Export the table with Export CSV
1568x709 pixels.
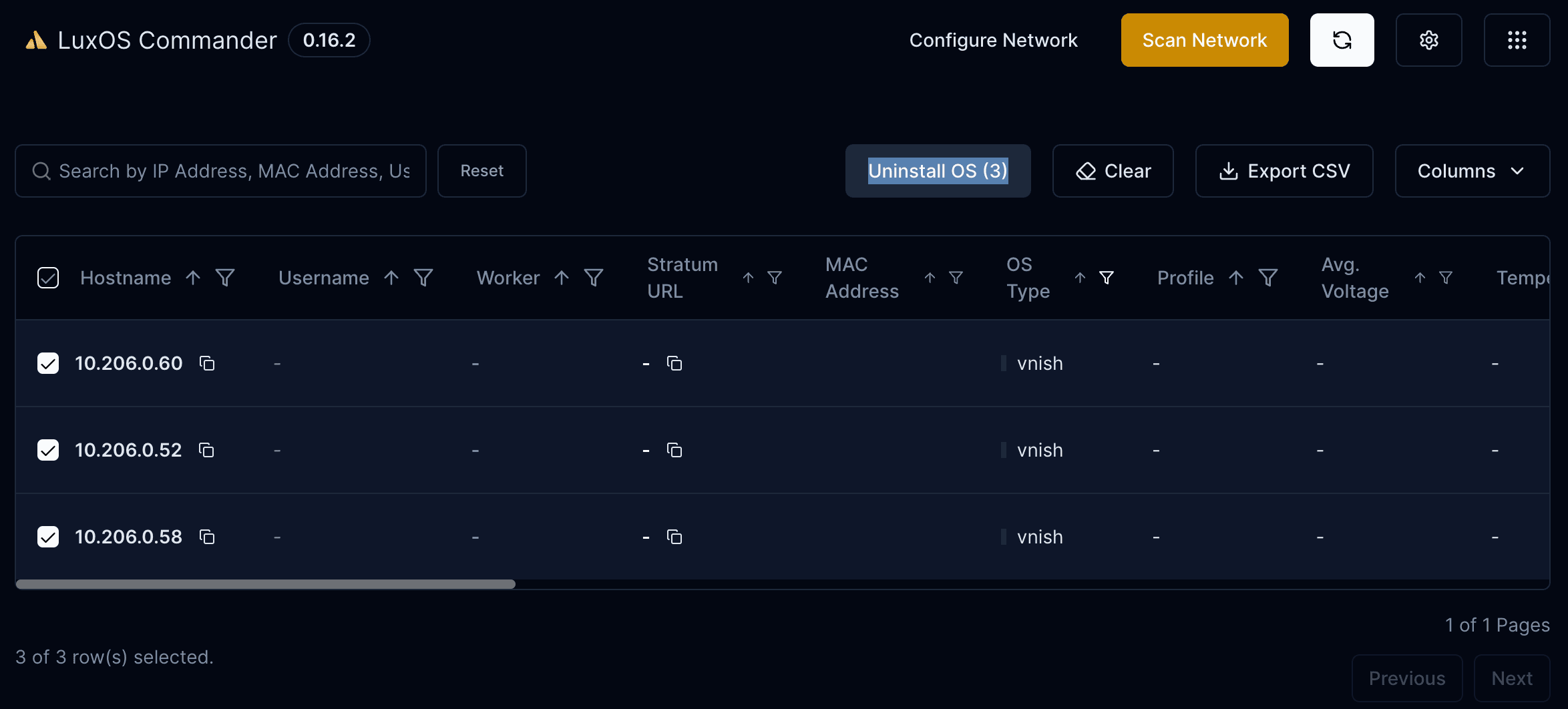click(x=1284, y=171)
